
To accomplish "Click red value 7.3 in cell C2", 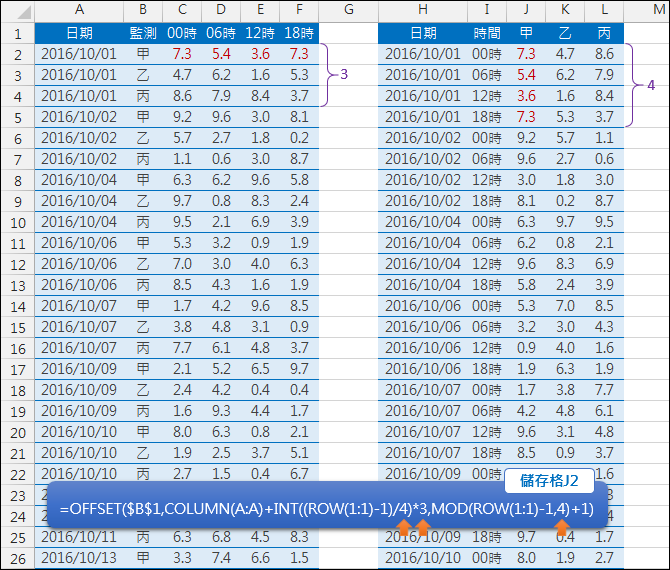I will [182, 54].
